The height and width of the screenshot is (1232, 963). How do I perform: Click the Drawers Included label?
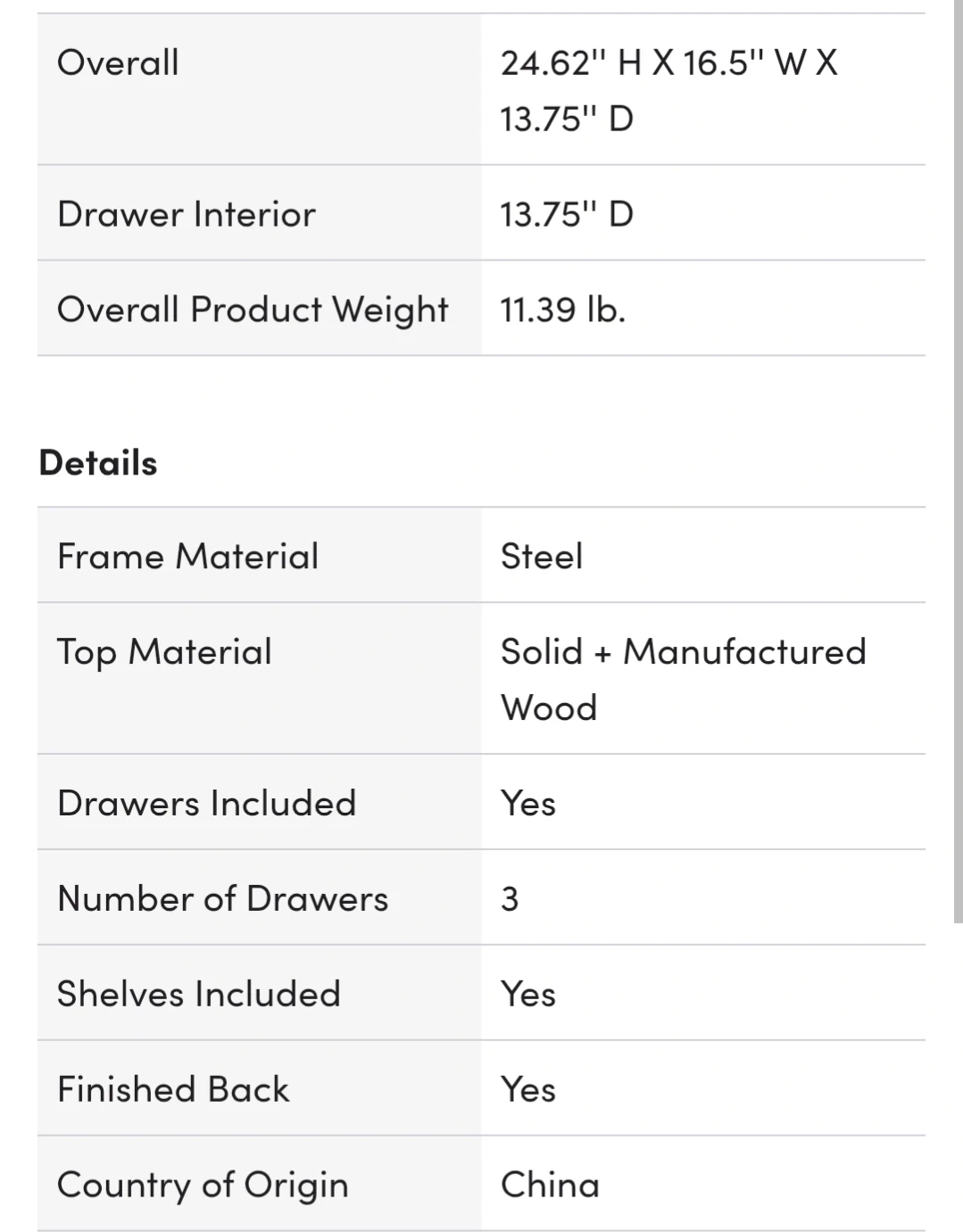206,803
